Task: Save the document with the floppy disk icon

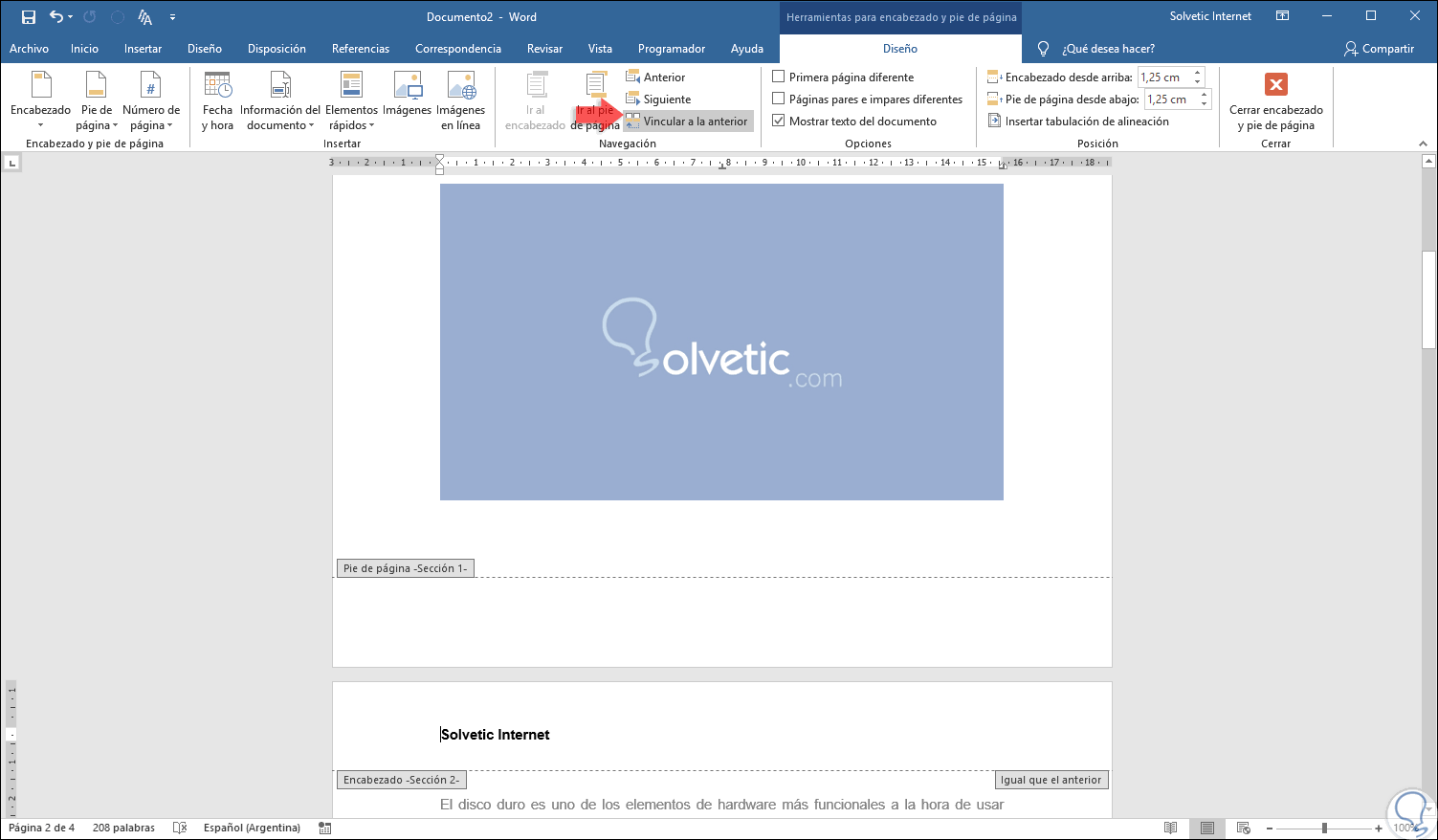Action: [29, 17]
